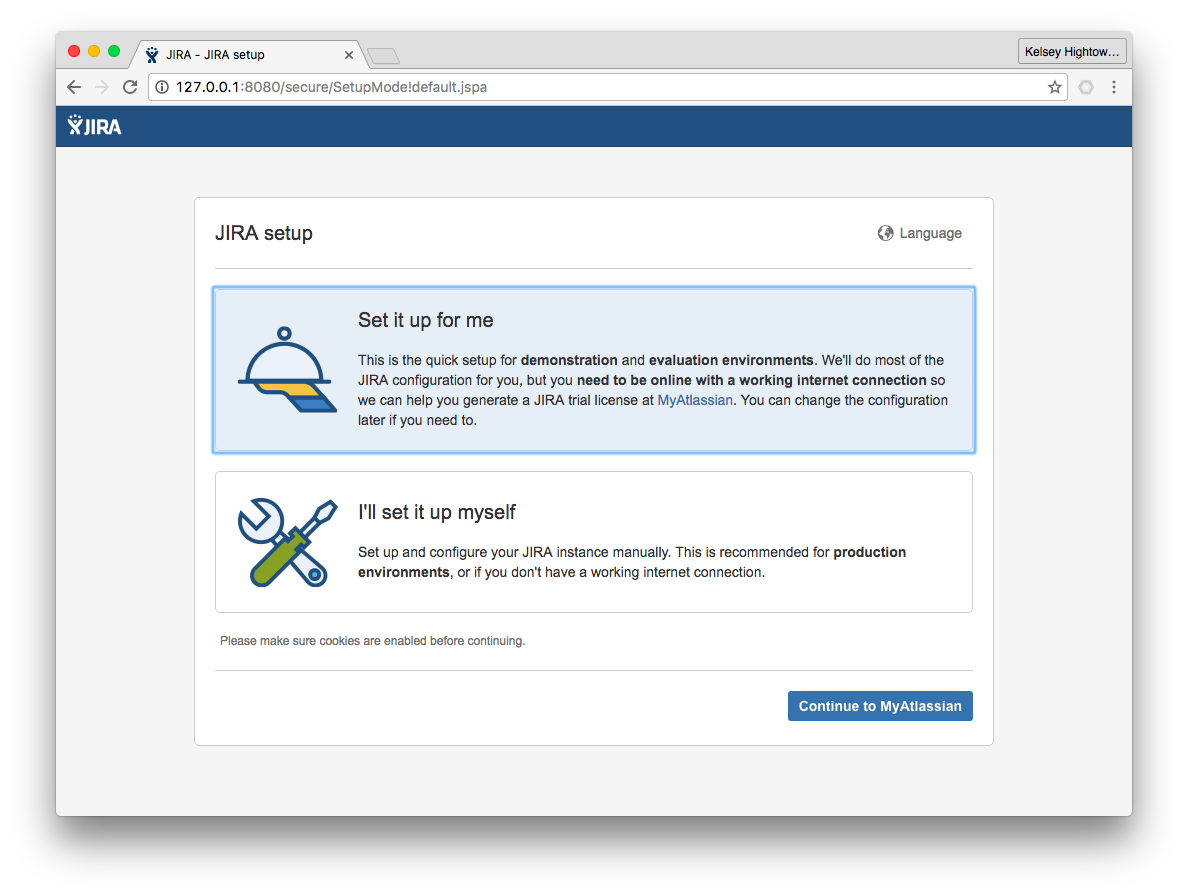Click the JIRA favicon on the tab
The height and width of the screenshot is (896, 1188).
(x=152, y=55)
